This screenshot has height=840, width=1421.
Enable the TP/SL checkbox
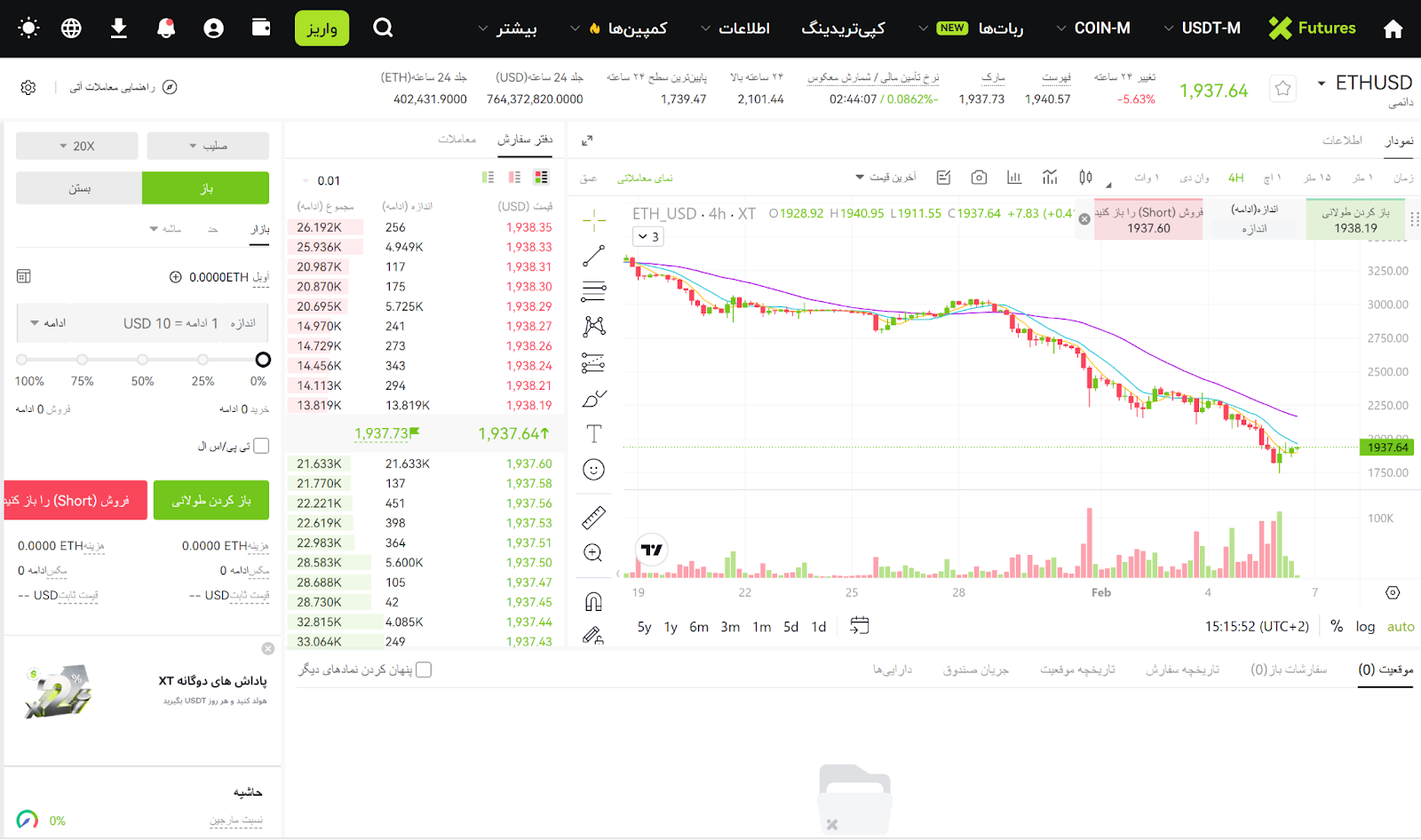pos(261,446)
